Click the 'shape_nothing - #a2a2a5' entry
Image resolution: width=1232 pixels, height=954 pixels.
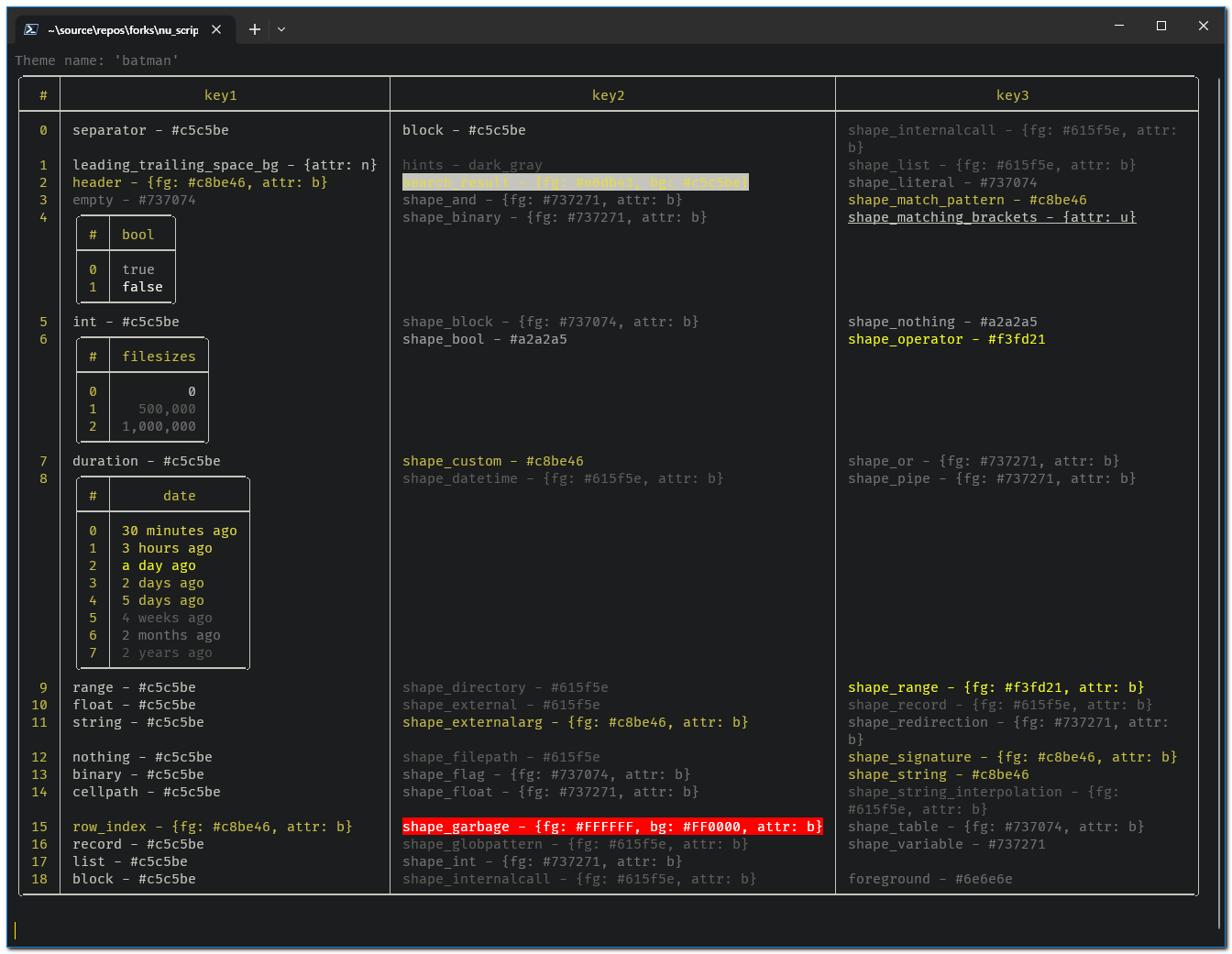(x=942, y=322)
